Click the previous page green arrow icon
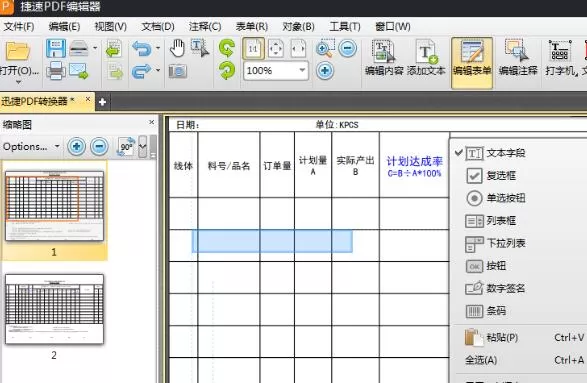 [114, 48]
